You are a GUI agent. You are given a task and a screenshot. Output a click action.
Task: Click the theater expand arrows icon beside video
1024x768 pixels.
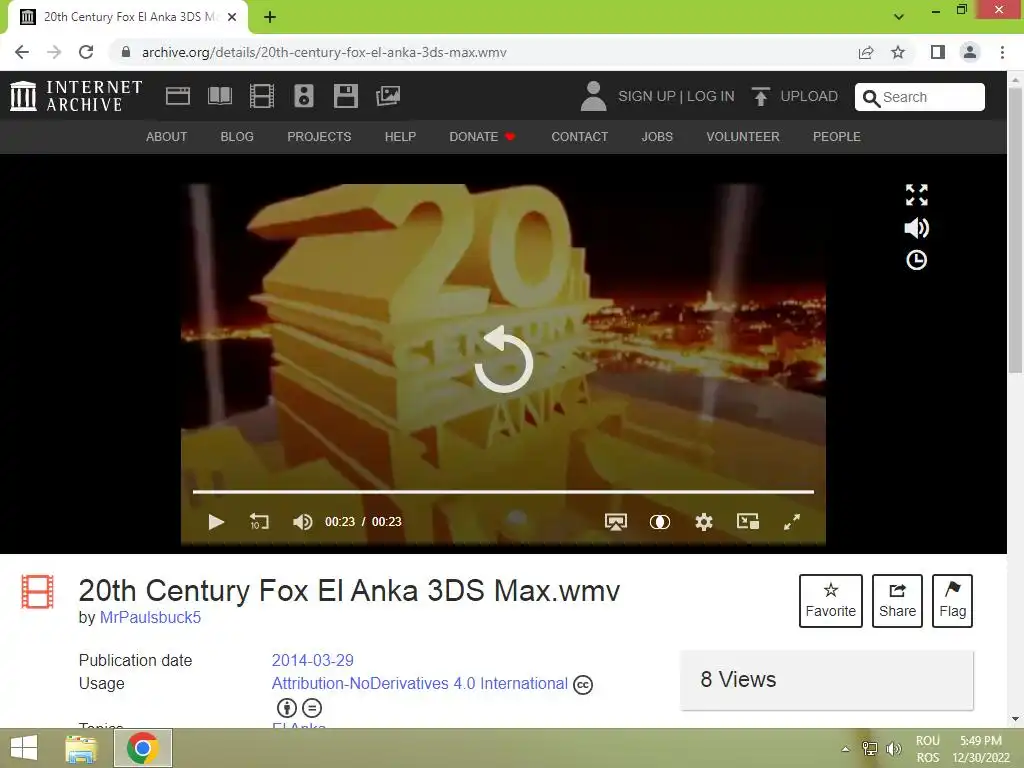(x=916, y=195)
